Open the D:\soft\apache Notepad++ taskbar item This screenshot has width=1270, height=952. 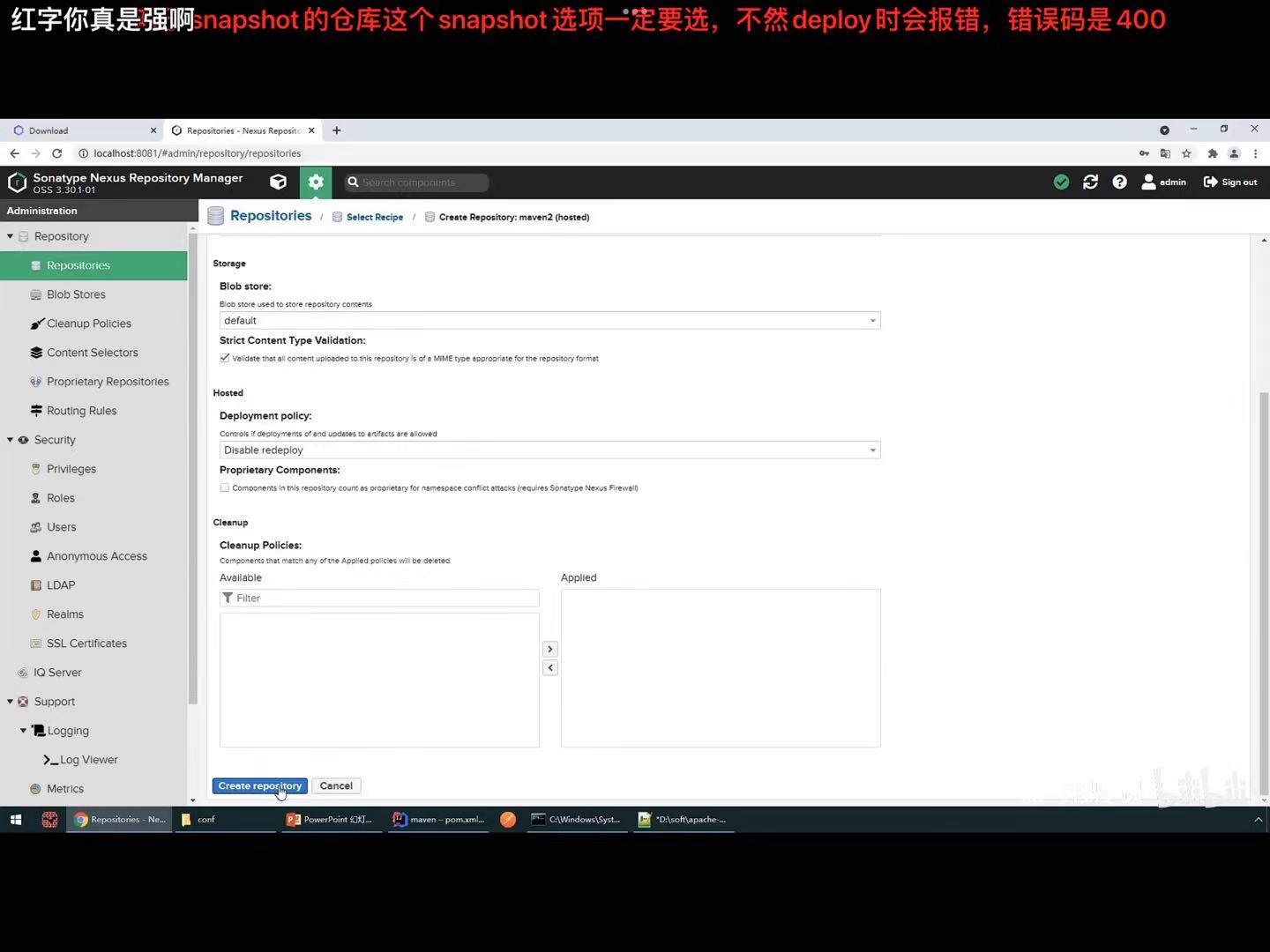pyautogui.click(x=684, y=820)
